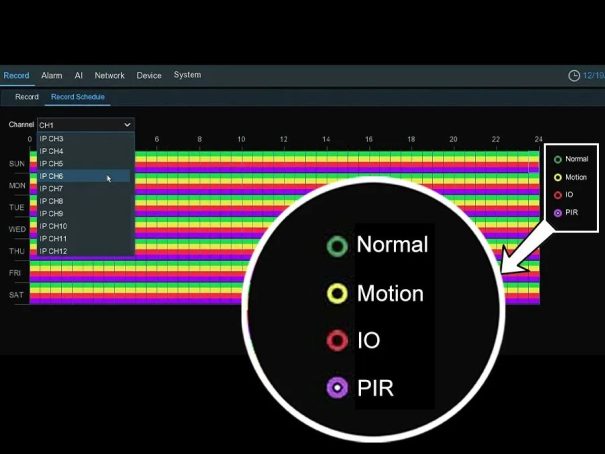Click the SAT row day label

17,295
